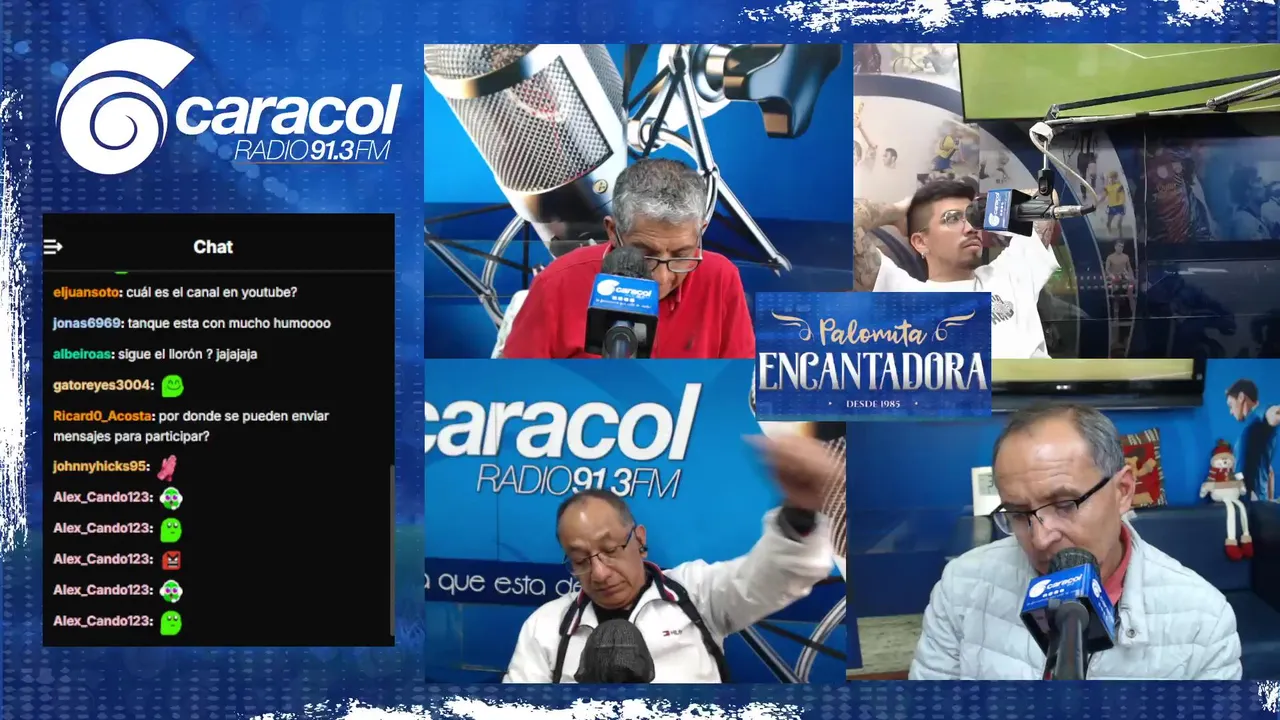Collapse the chat panel using the arrow icon
Viewport: 1280px width, 720px height.
pyautogui.click(x=53, y=247)
